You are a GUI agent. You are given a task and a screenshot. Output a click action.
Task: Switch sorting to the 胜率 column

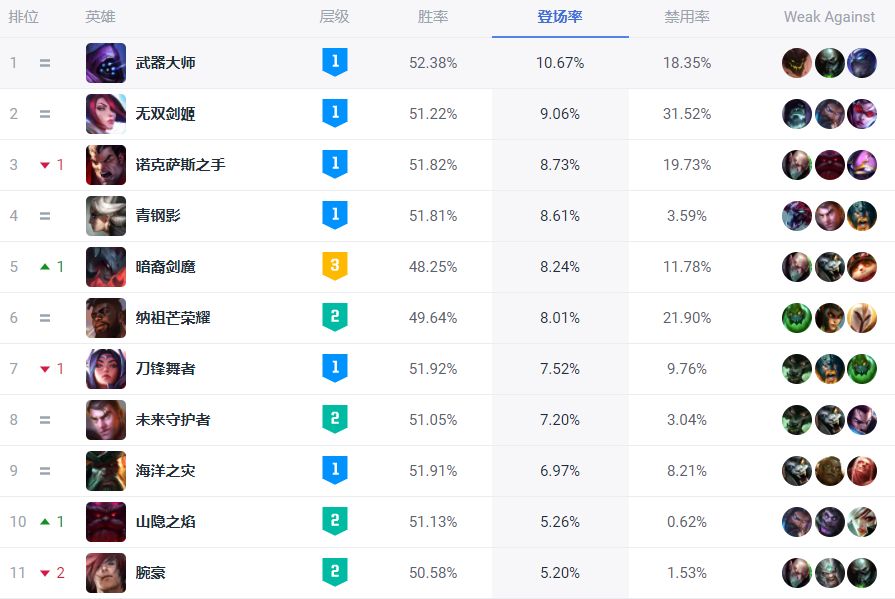point(433,17)
